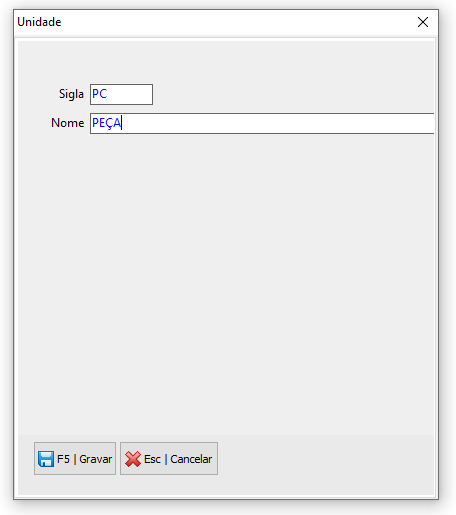Save the unit with F5 | Gravar
The height and width of the screenshot is (515, 456).
click(x=75, y=459)
